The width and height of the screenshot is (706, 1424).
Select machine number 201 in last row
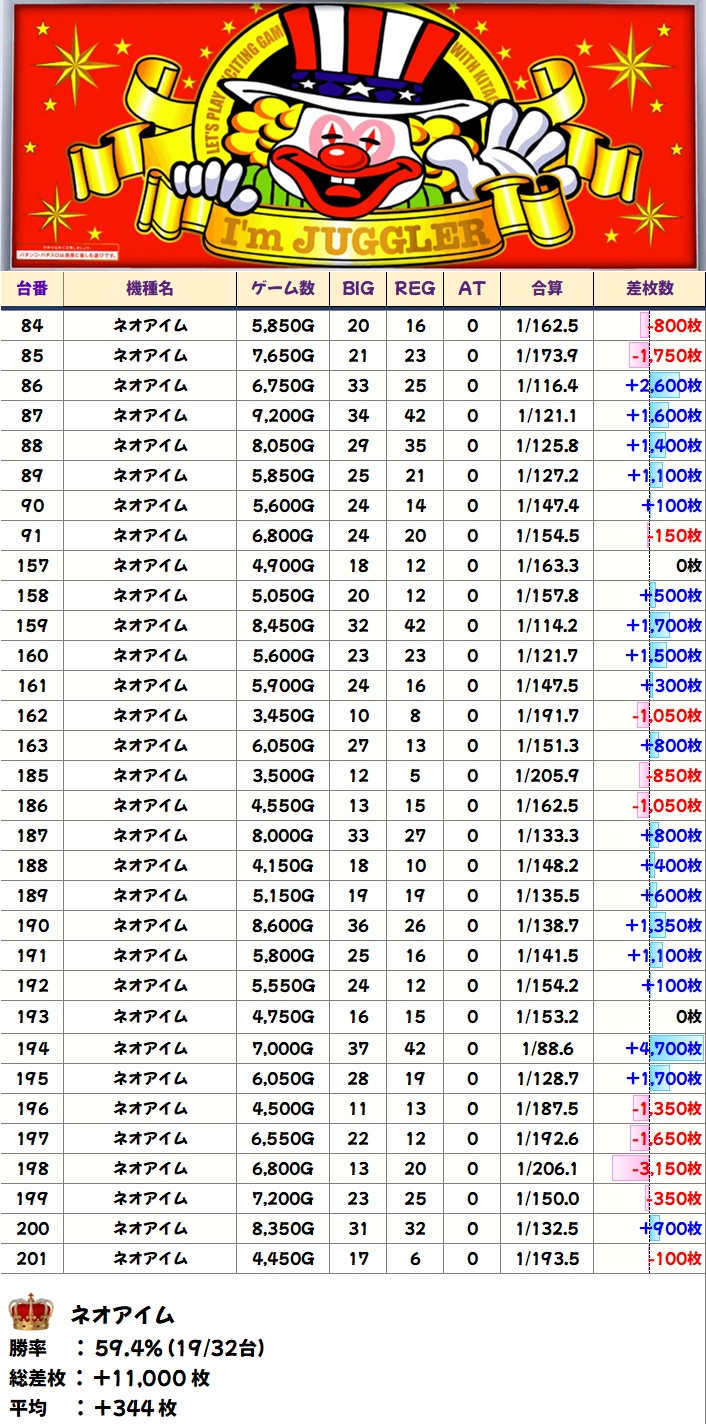pyautogui.click(x=33, y=1259)
